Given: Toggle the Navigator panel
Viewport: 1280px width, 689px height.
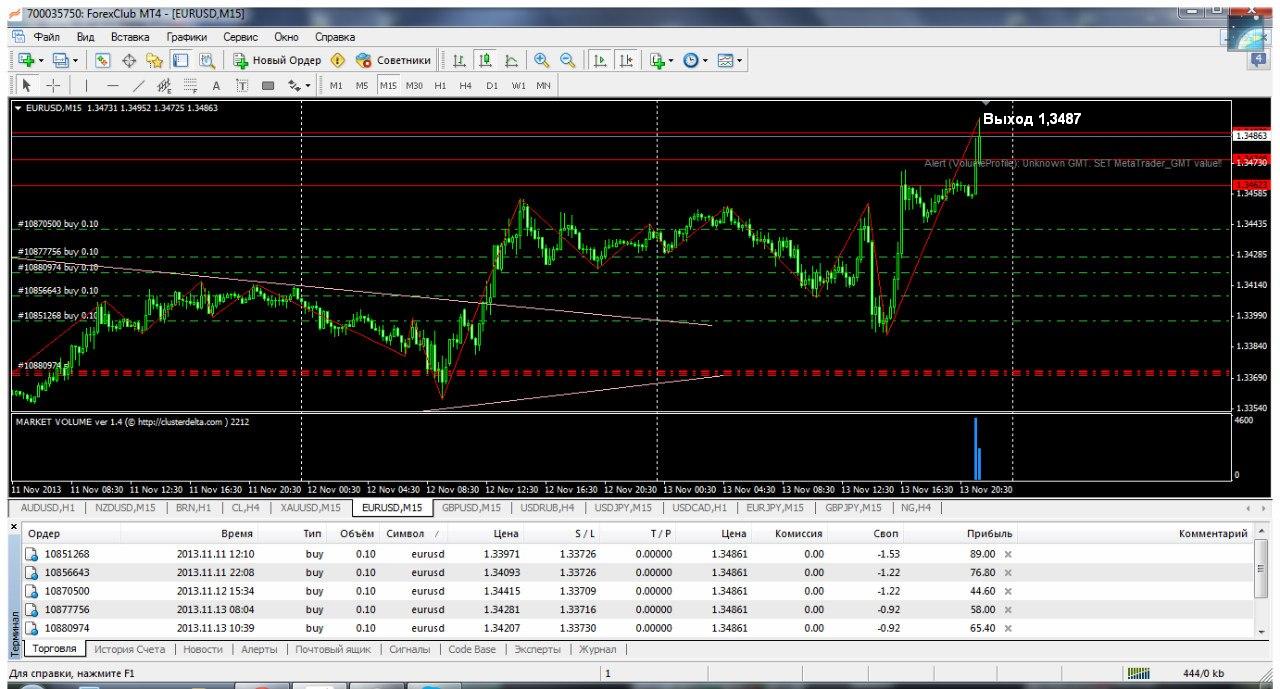Looking at the screenshot, I should [155, 60].
